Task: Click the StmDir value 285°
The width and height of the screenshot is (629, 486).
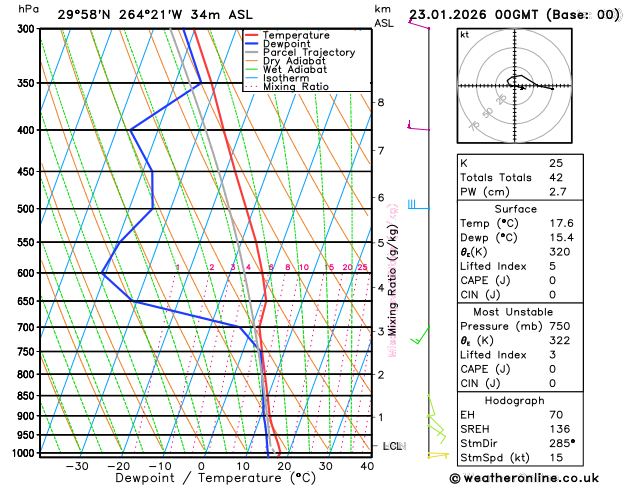Action: pos(562,443)
